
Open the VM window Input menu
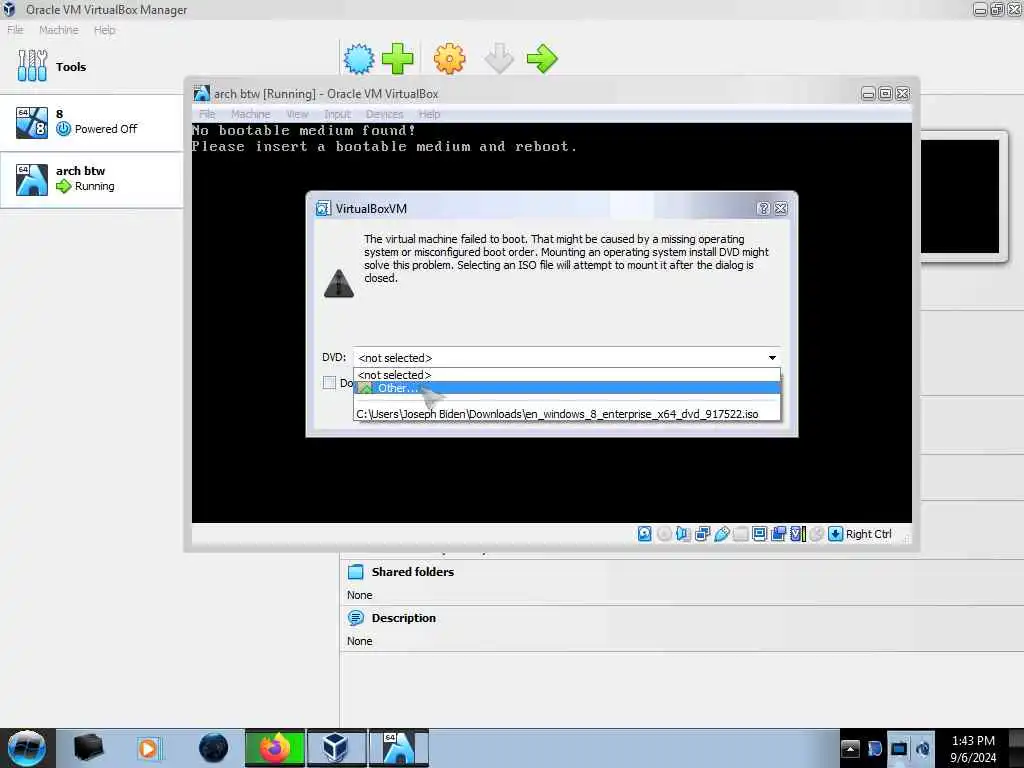pyautogui.click(x=338, y=114)
